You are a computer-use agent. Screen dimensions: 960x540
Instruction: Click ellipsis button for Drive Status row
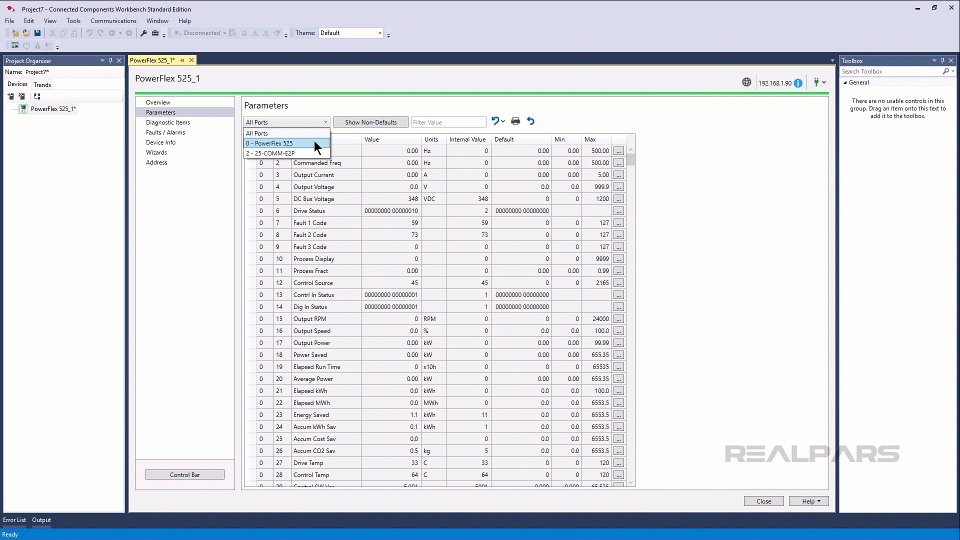click(x=618, y=211)
